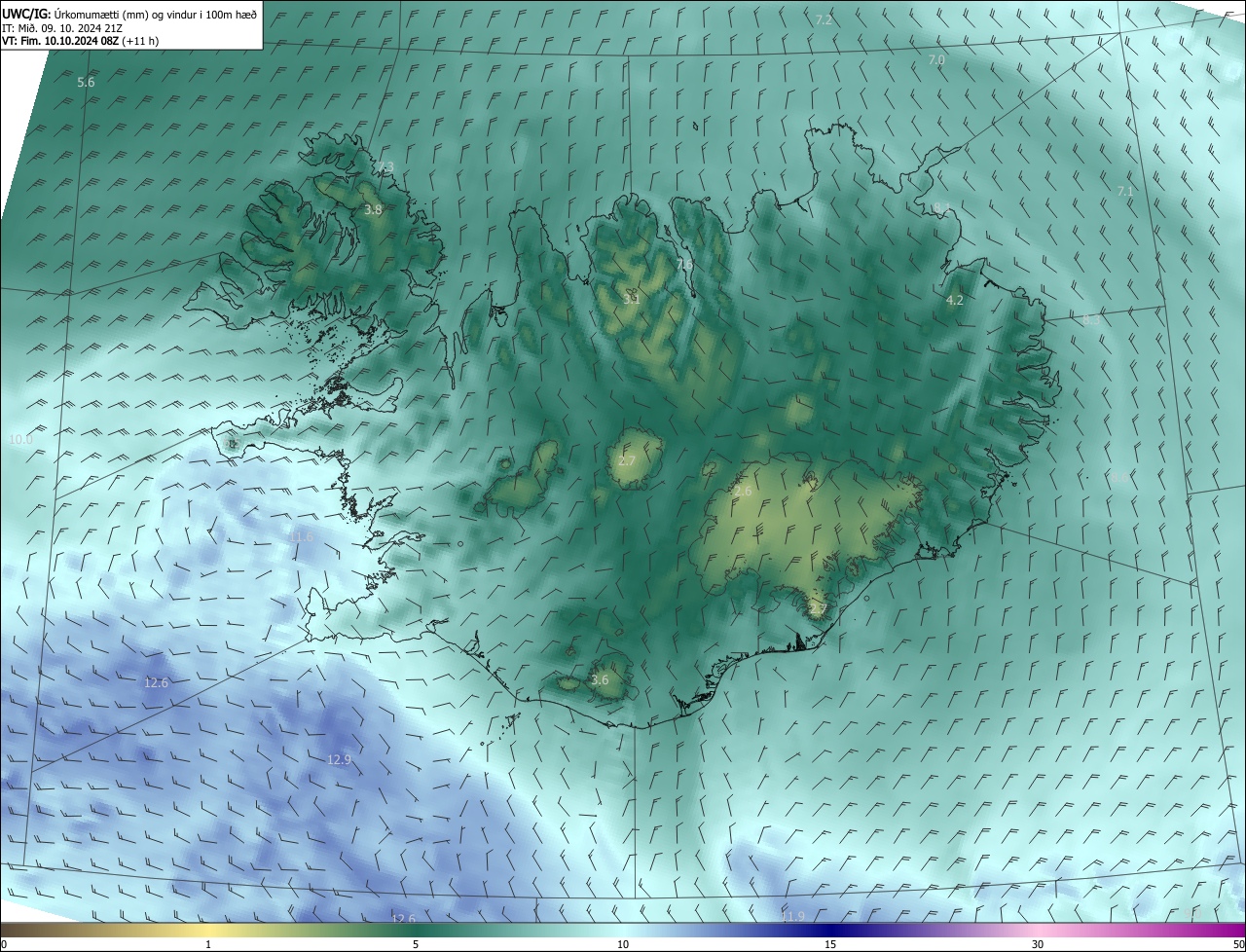Click the 7.3 value label on the map
The image size is (1246, 952).
385,168
